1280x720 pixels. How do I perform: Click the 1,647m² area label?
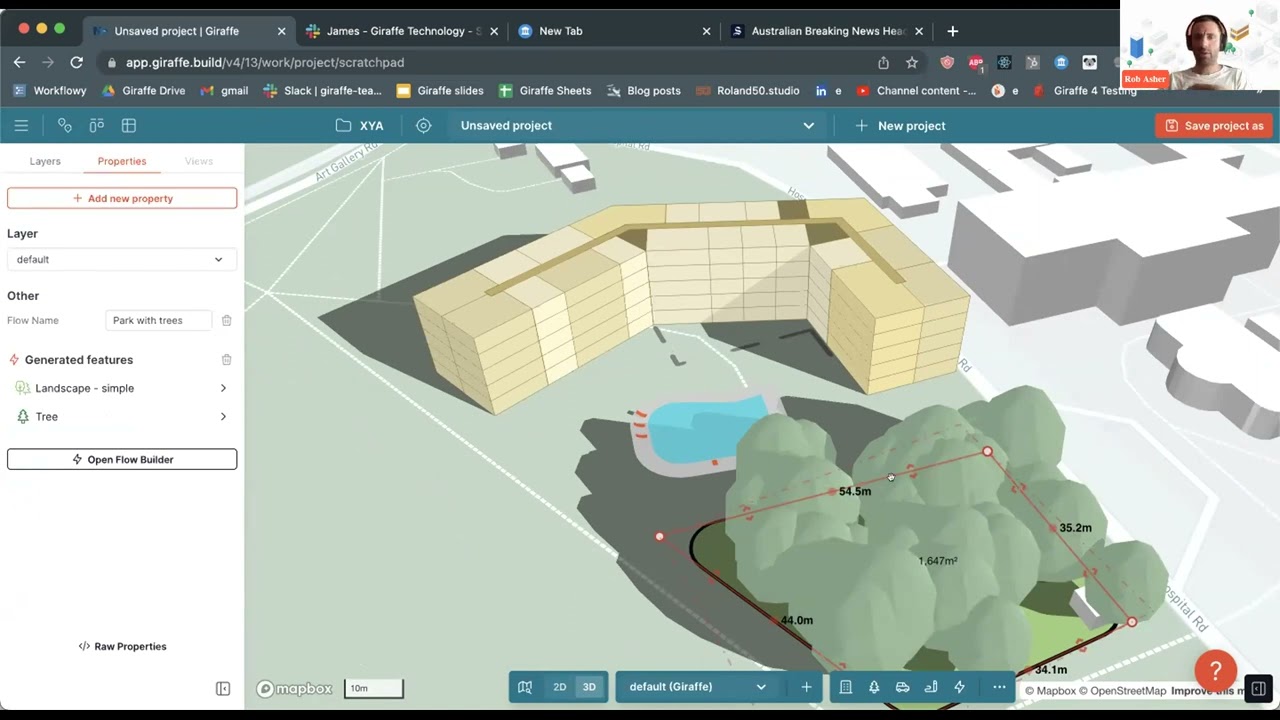pos(937,561)
